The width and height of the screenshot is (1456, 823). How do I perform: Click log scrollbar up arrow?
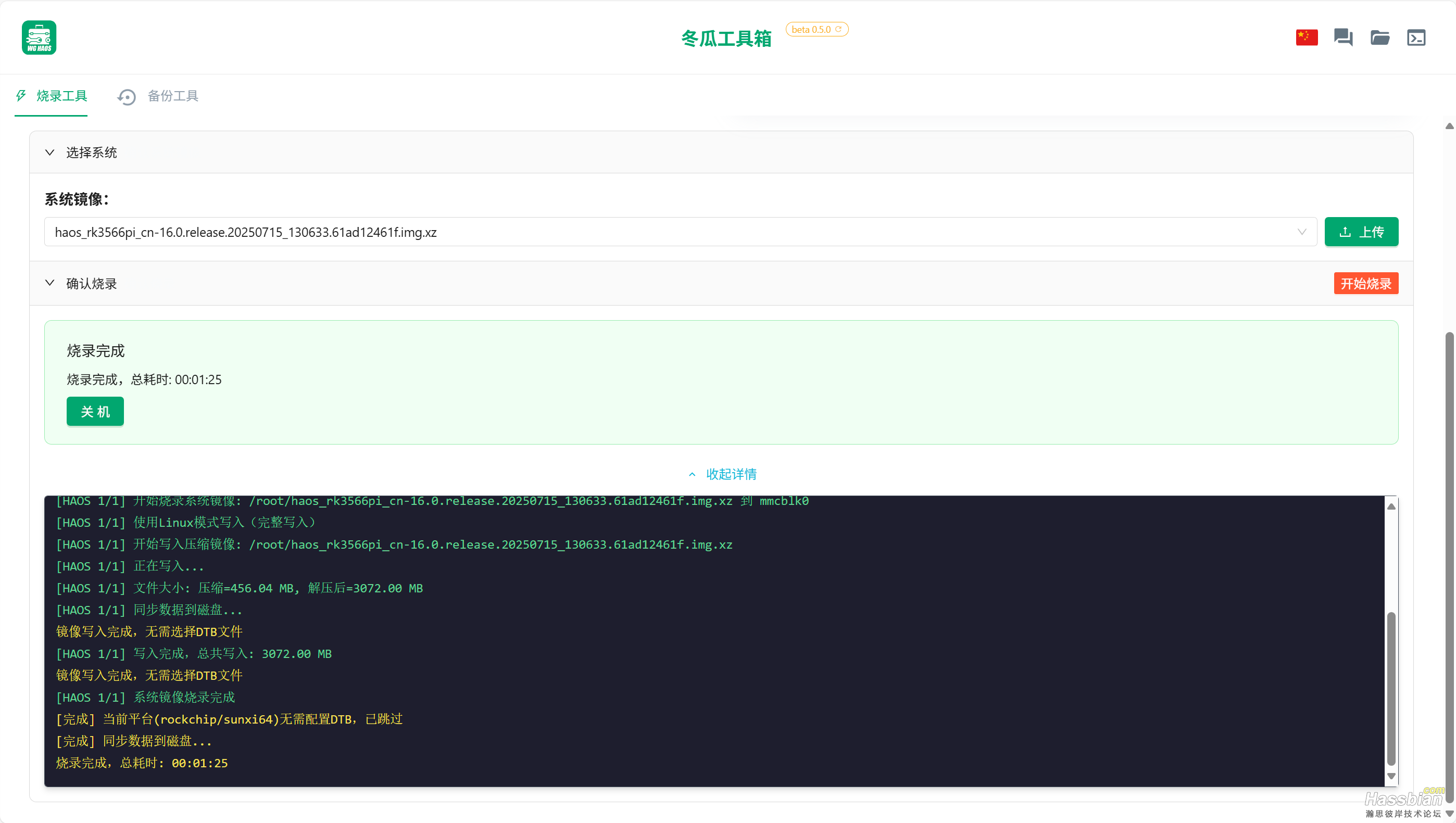(1391, 507)
